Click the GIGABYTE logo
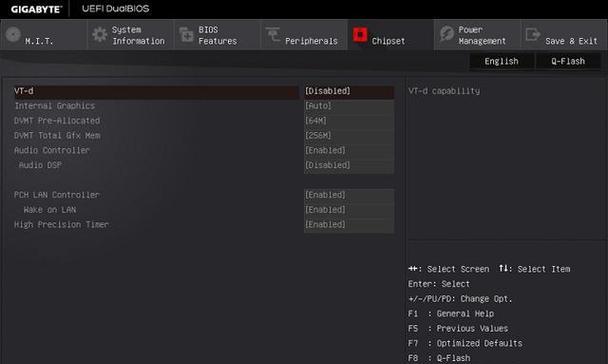Image resolution: width=608 pixels, height=364 pixels. 36,9
